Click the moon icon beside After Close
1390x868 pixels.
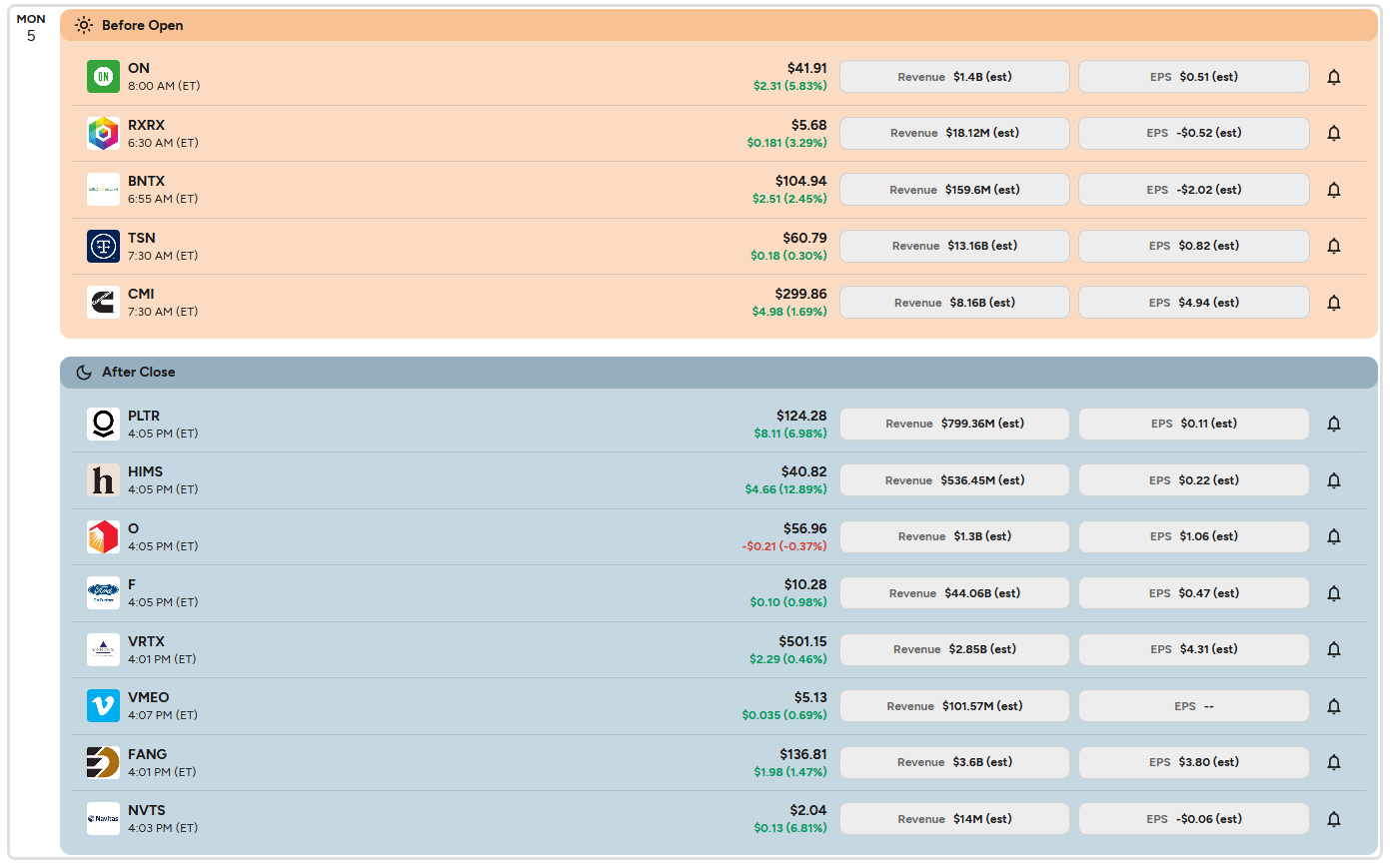84,372
